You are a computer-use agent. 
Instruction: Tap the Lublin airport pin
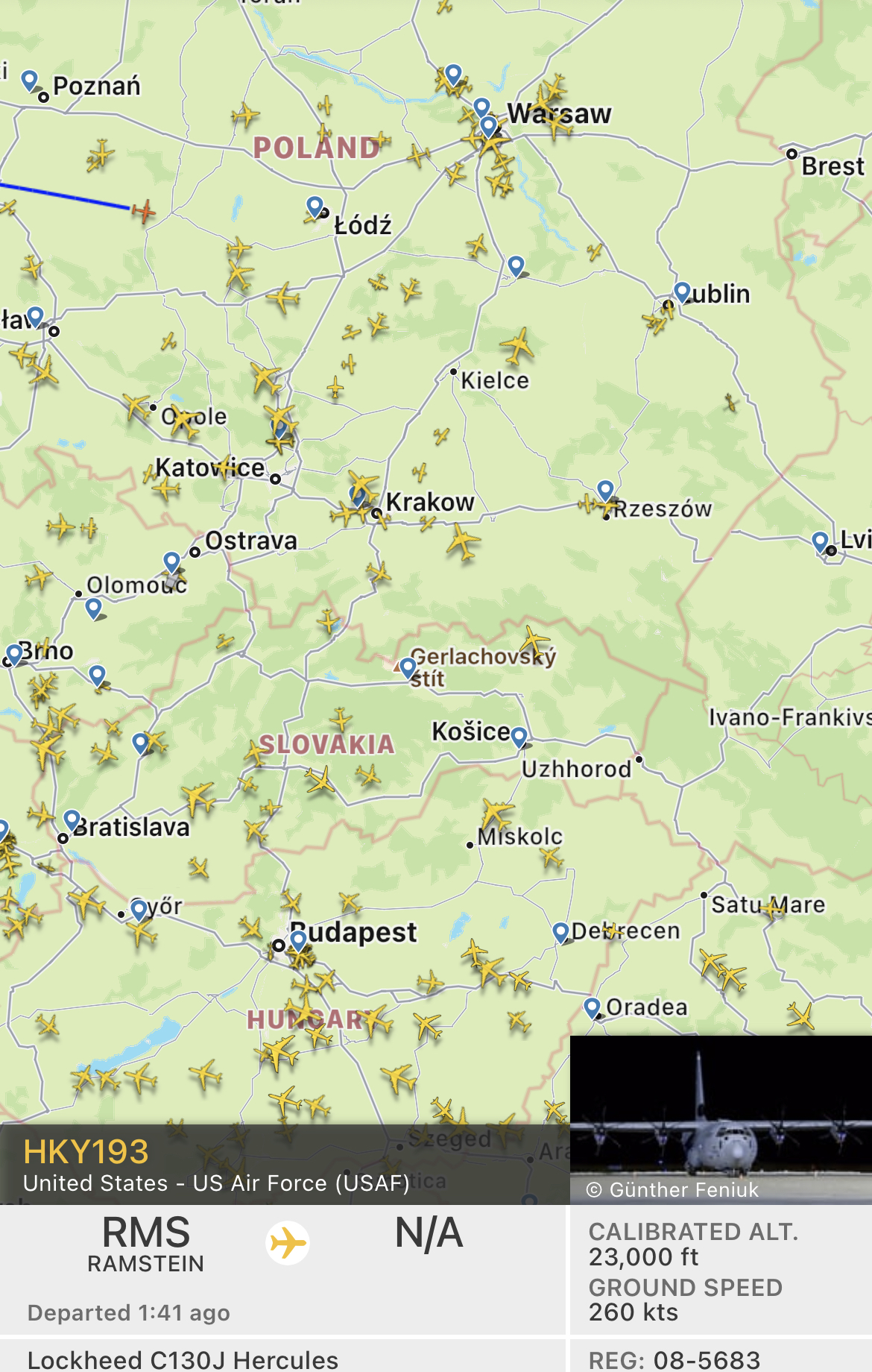click(681, 291)
